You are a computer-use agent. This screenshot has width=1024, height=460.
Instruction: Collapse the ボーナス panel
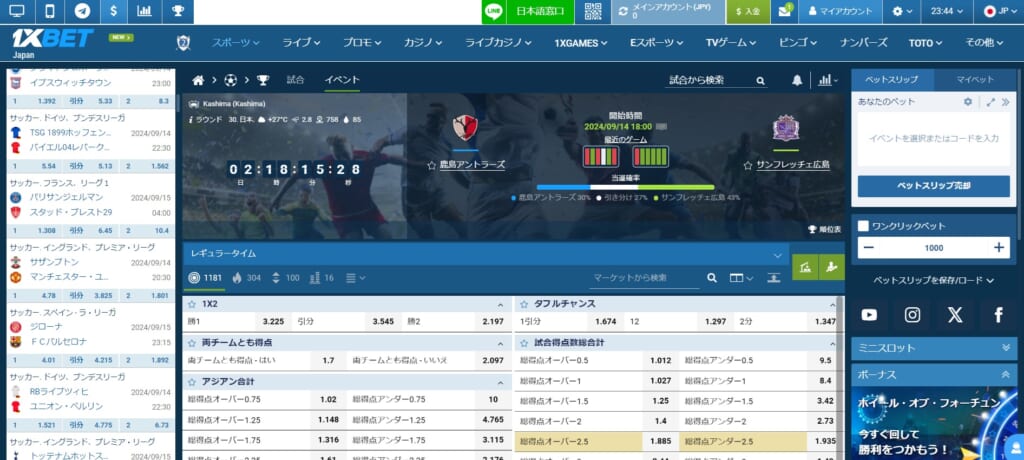click(x=1006, y=374)
